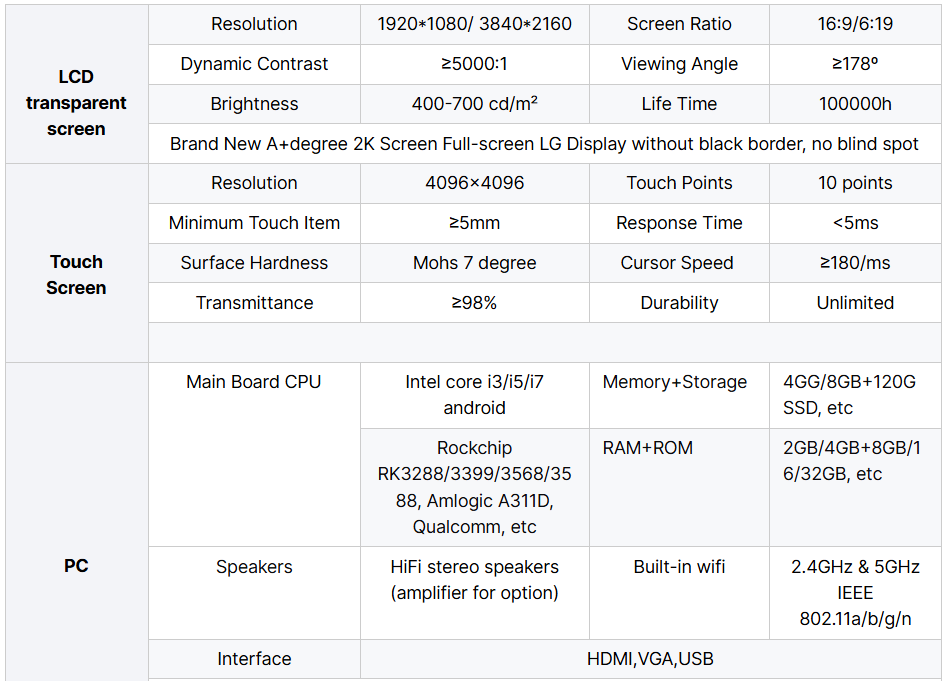The height and width of the screenshot is (681, 947).
Task: Click the 100000h life time value
Action: coord(855,104)
